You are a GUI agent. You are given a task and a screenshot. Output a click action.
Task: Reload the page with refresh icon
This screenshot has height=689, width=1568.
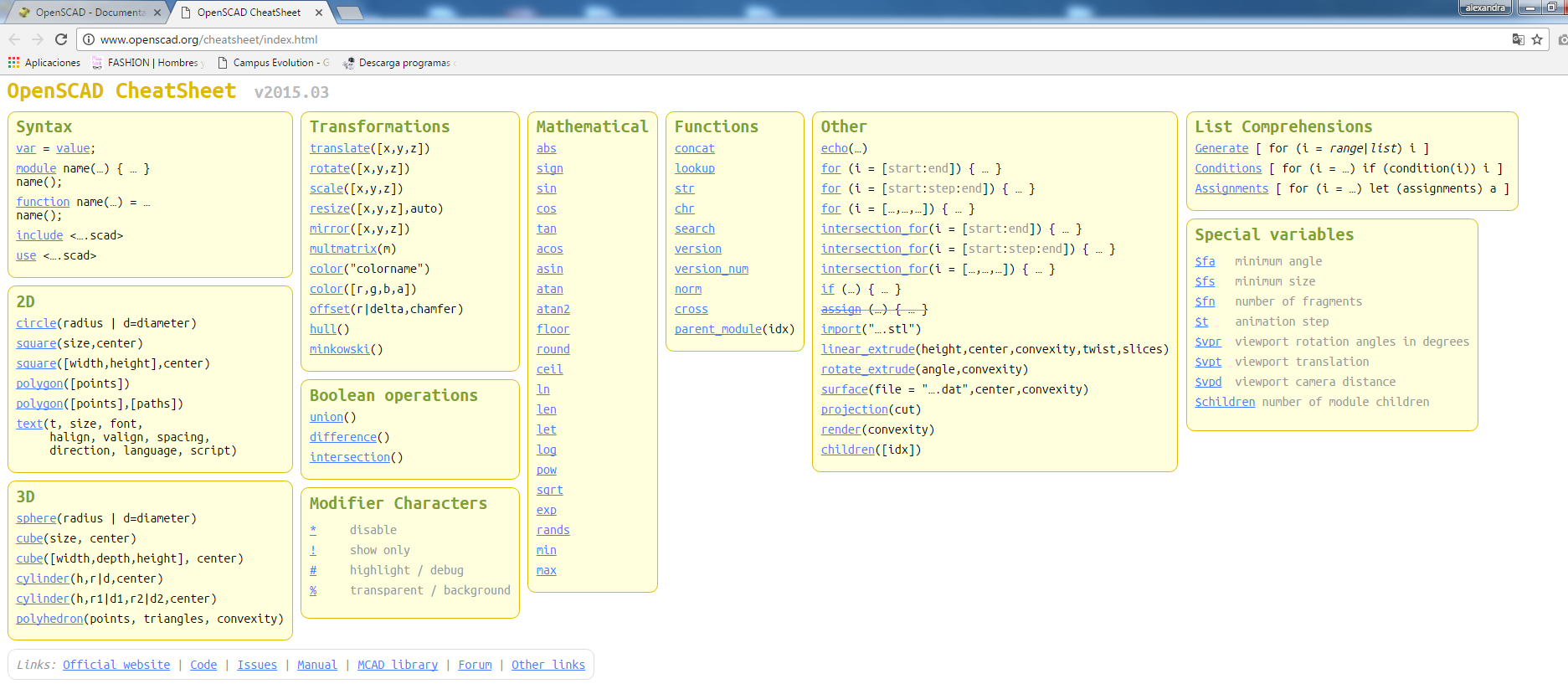coord(61,39)
